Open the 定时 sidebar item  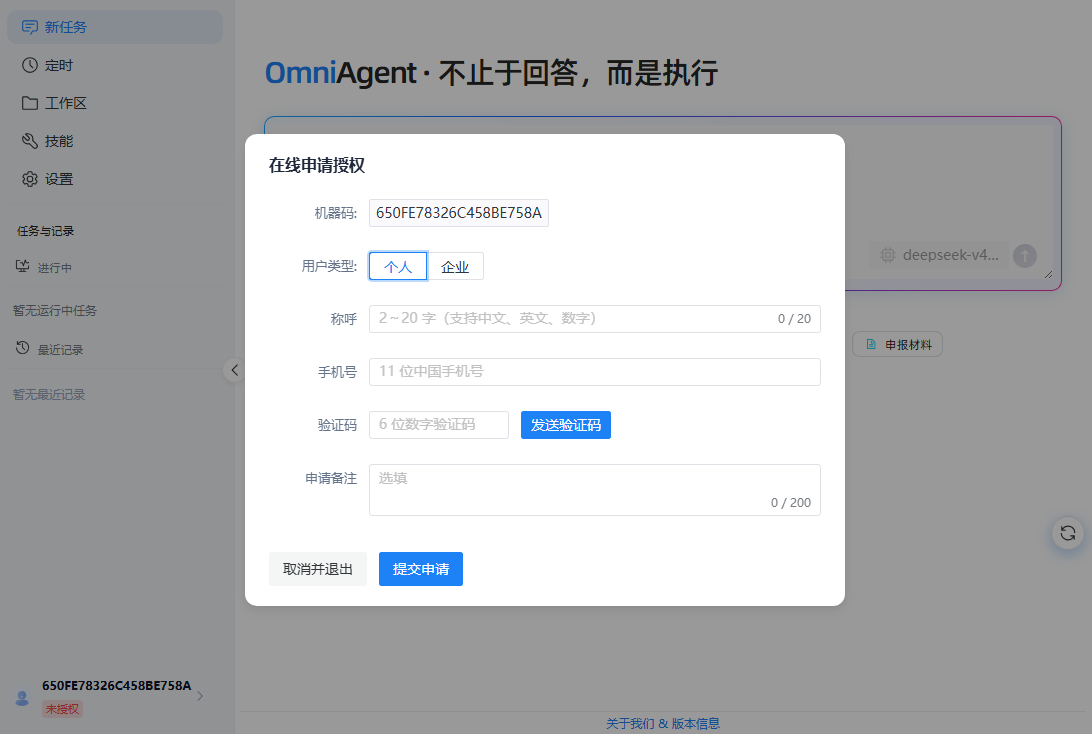[115, 65]
